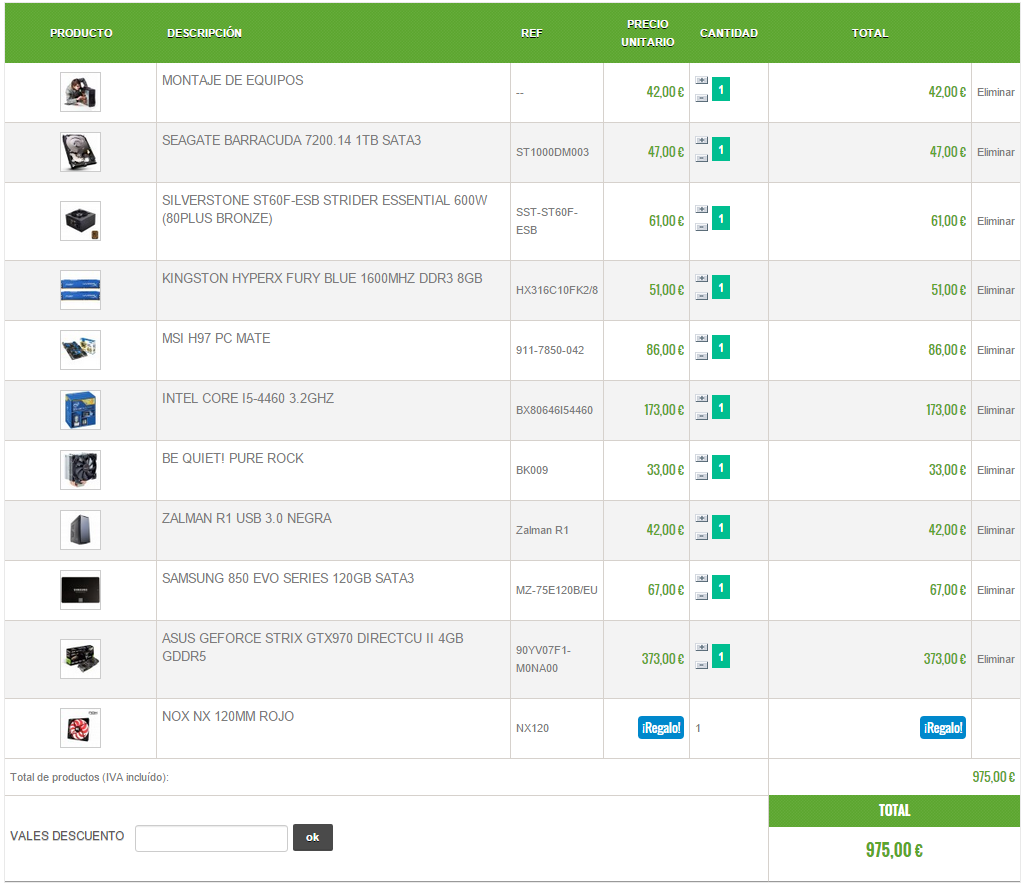Click the ¡Regalo! badge in unit price column
The image size is (1025, 885).
(x=661, y=728)
